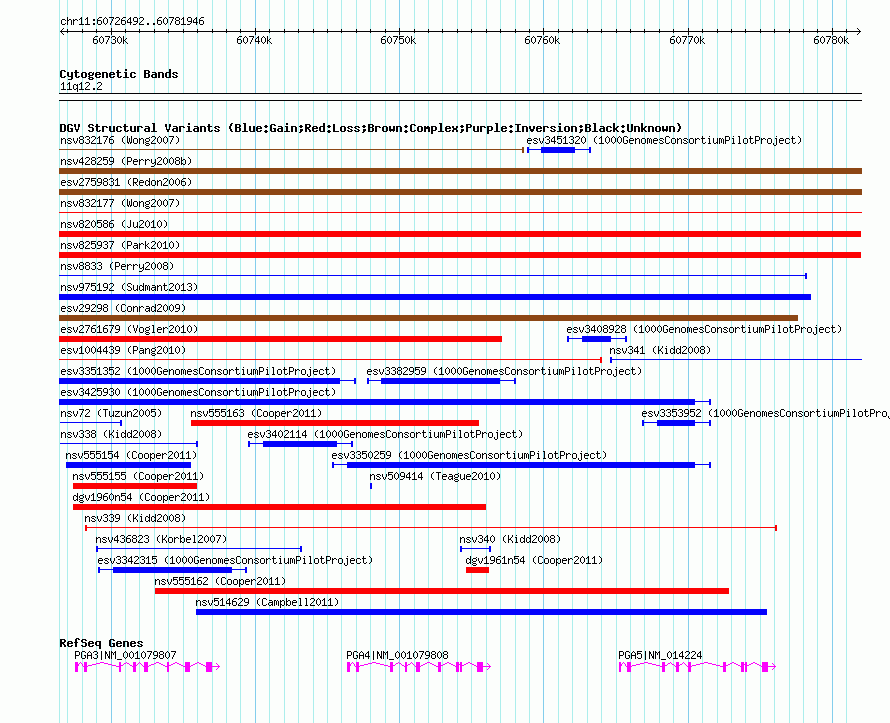Viewport: 890px width, 723px height.
Task: Click the 60750k ruler label
Action: (398, 40)
